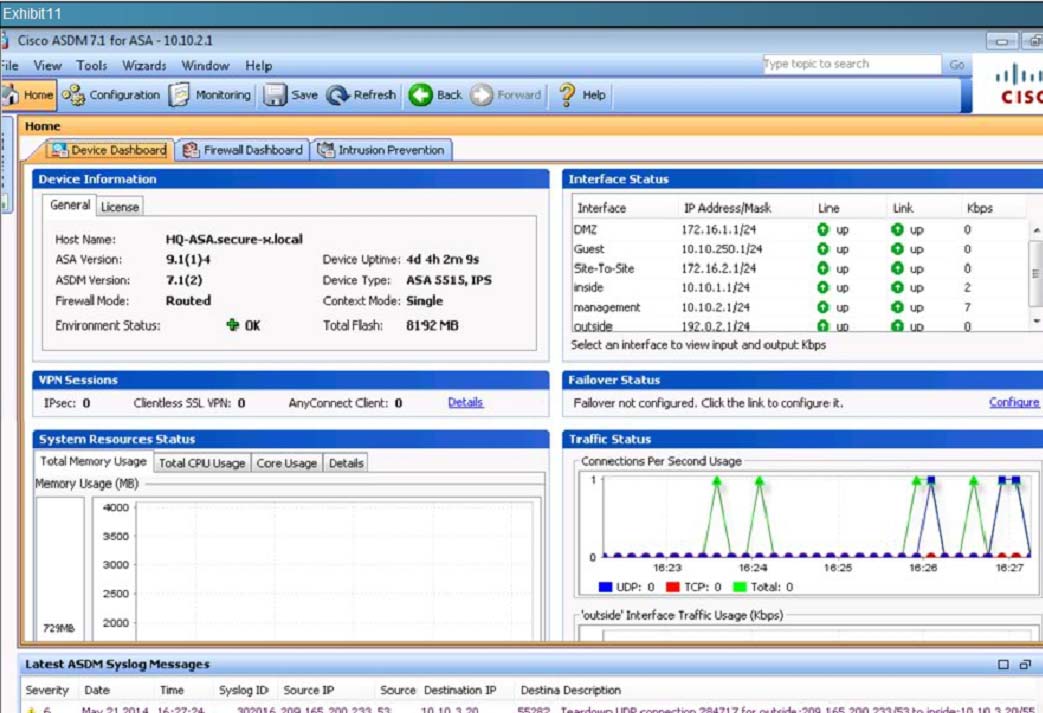This screenshot has width=1043, height=713.
Task: Open the Tools menu
Action: point(91,65)
